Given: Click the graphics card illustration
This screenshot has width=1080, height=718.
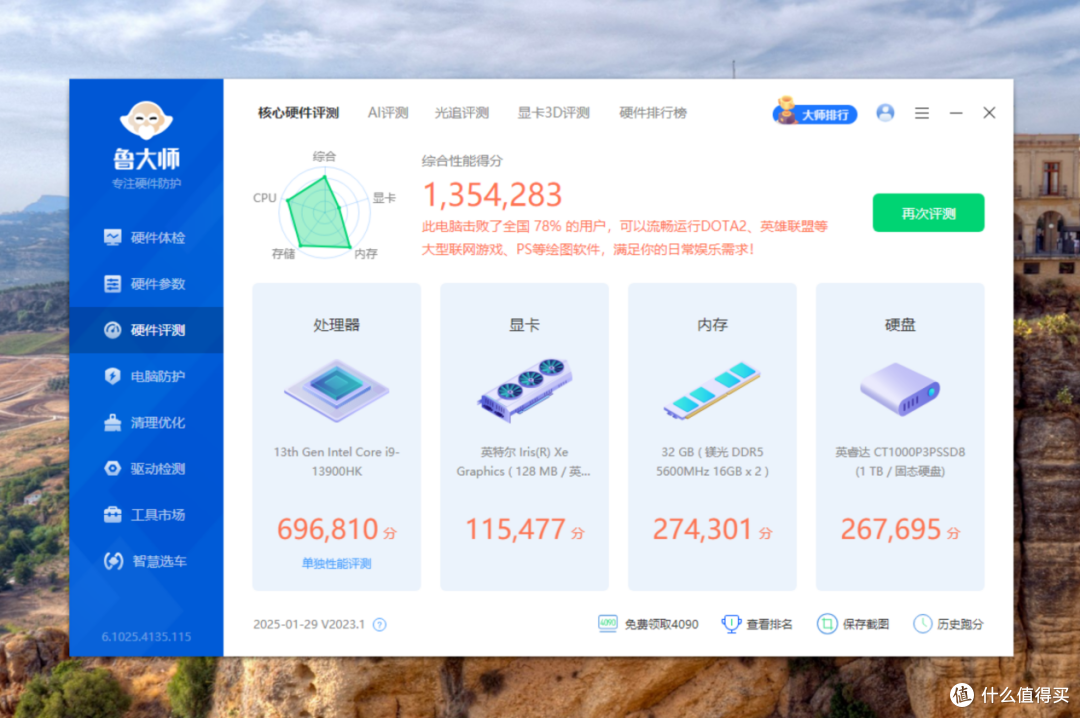Looking at the screenshot, I should pos(524,389).
